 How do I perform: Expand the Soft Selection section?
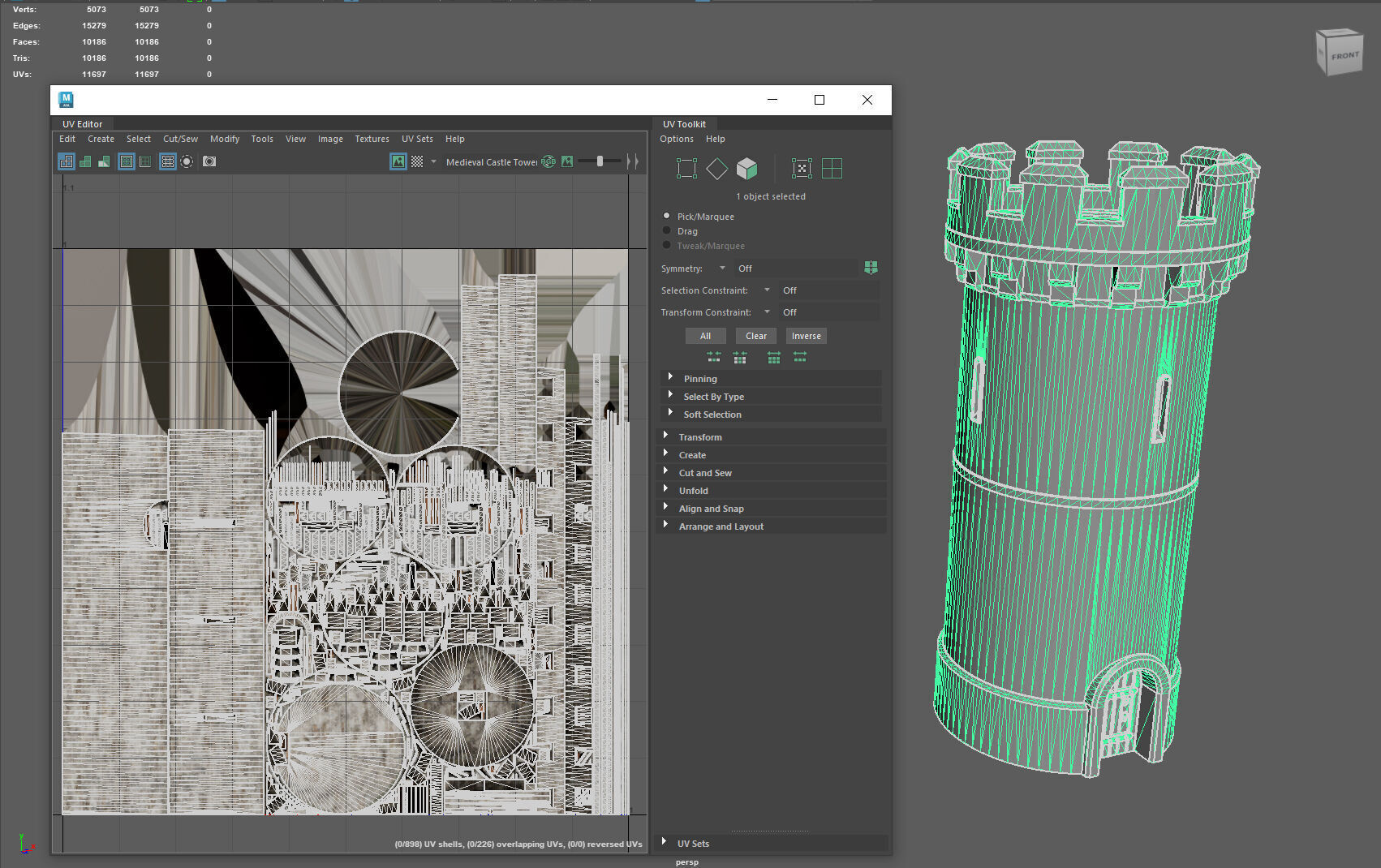772,414
